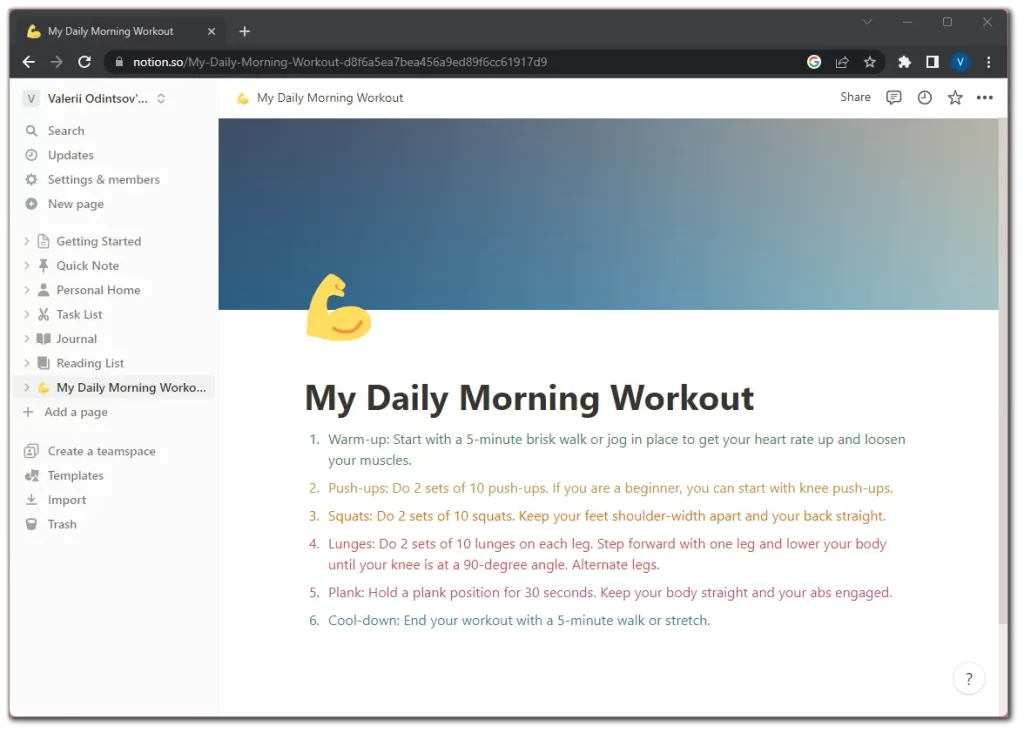Open Chrome profile avatar V
Viewport: 1024px width, 733px height.
coord(960,62)
